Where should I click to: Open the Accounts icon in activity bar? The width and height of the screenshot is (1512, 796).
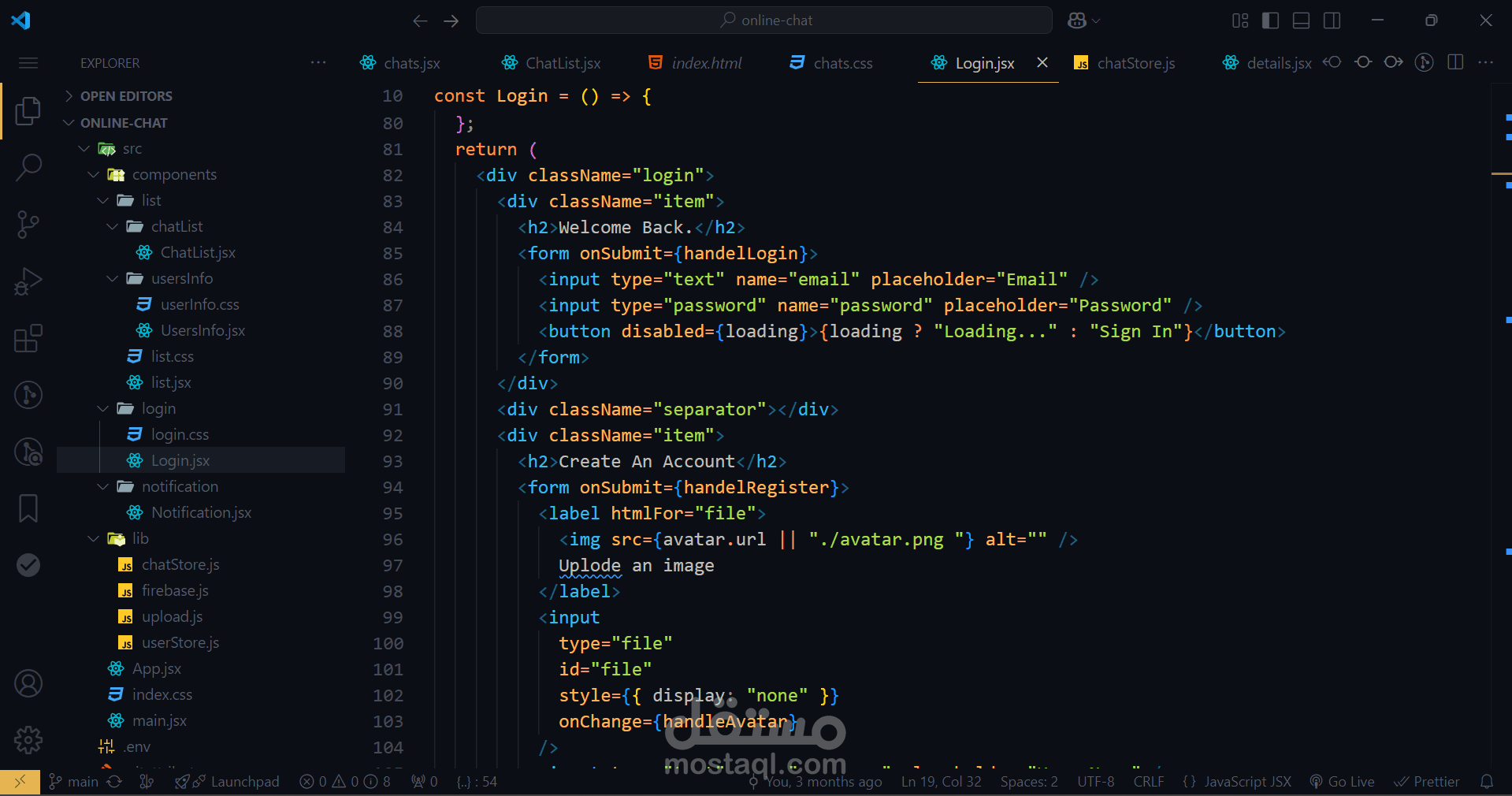pos(28,683)
